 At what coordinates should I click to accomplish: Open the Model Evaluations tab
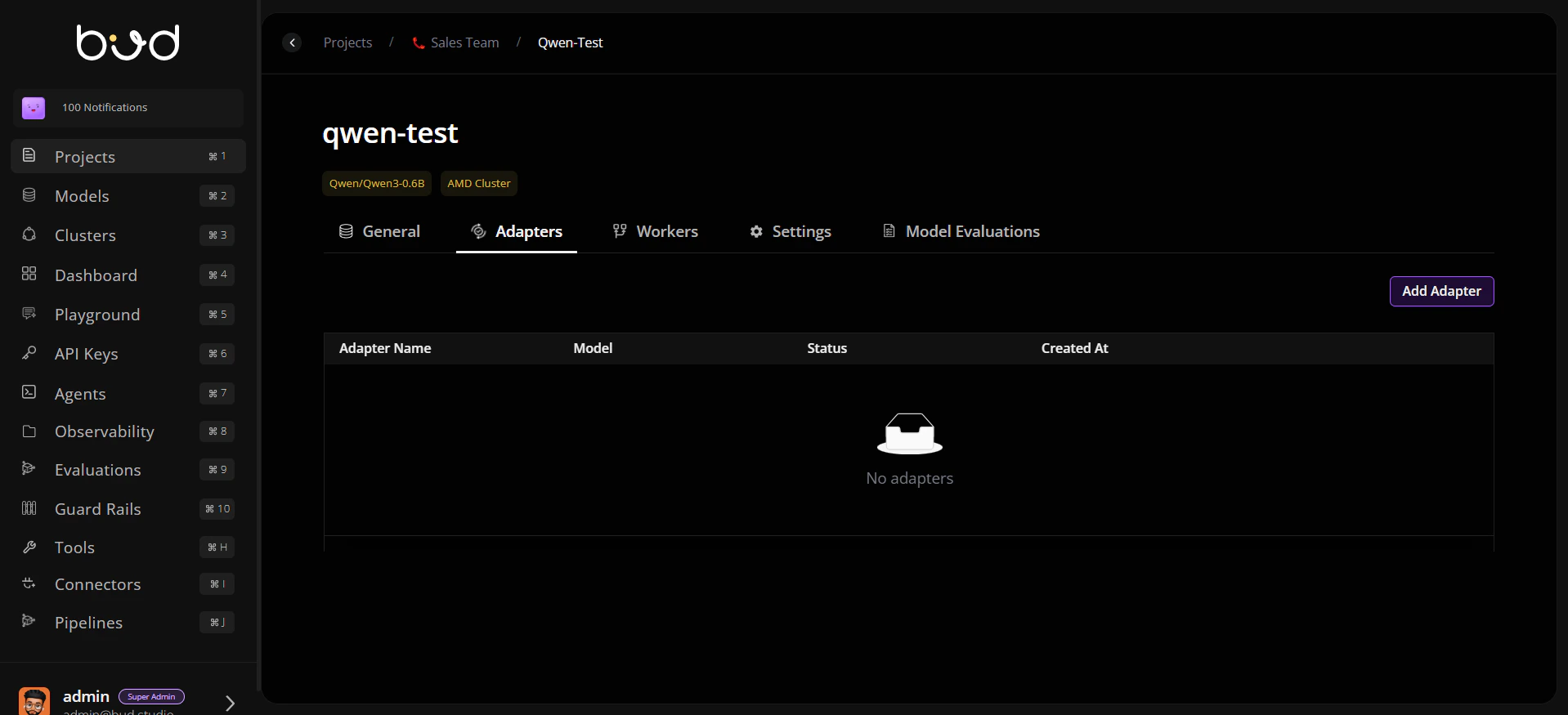coord(961,231)
